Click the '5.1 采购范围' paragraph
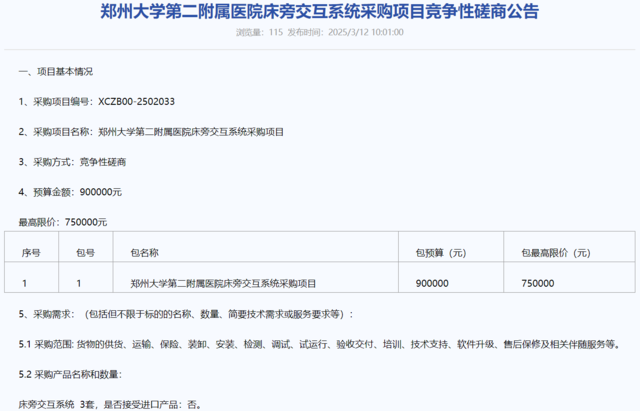The height and width of the screenshot is (411, 640). tap(320, 344)
